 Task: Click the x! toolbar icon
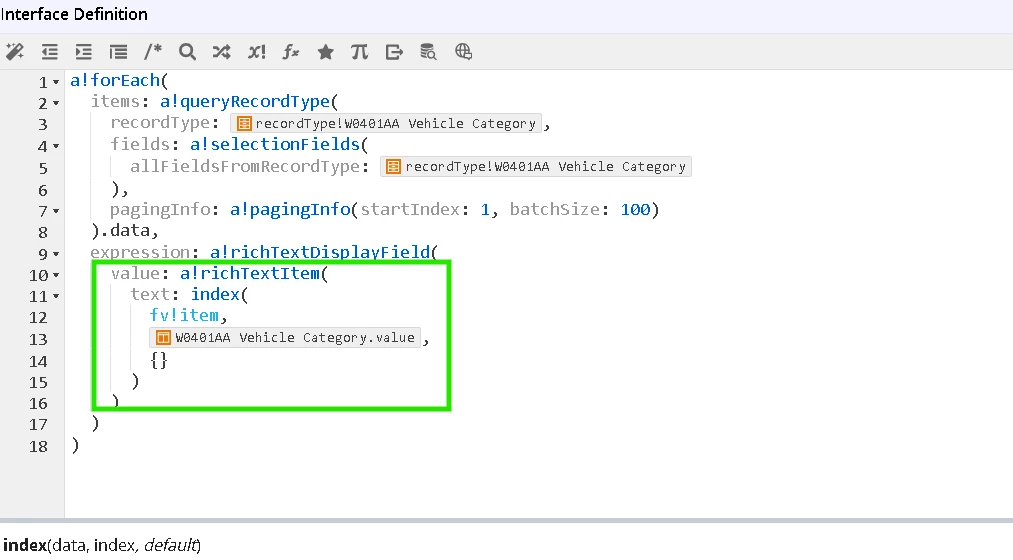click(x=256, y=52)
